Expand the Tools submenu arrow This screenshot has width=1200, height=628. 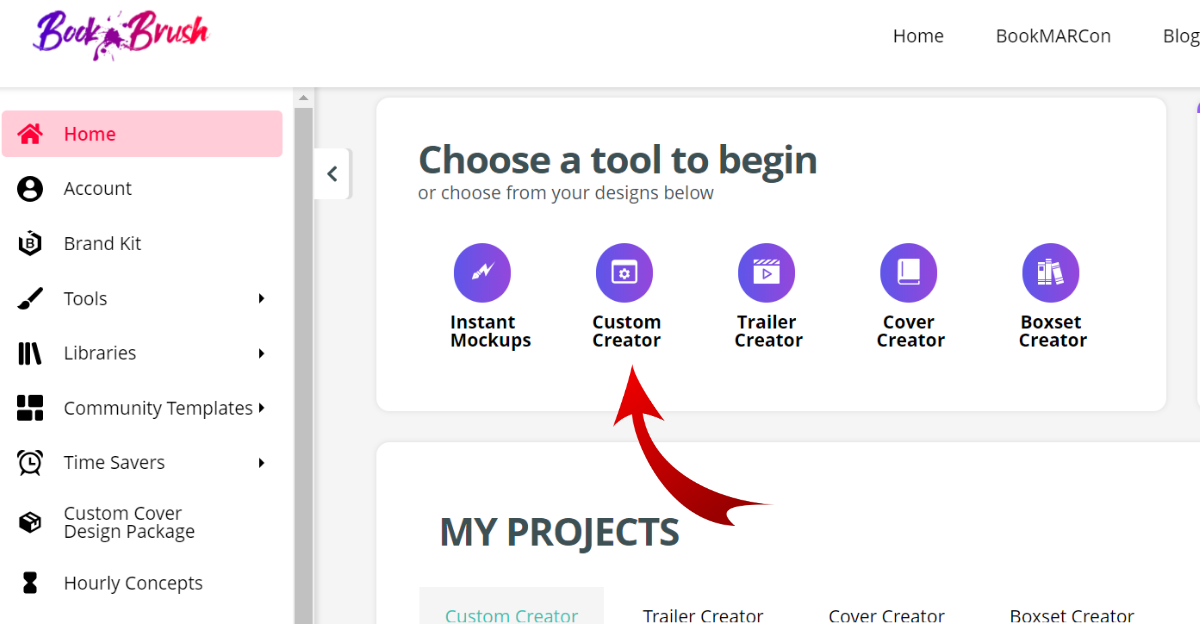tap(261, 298)
